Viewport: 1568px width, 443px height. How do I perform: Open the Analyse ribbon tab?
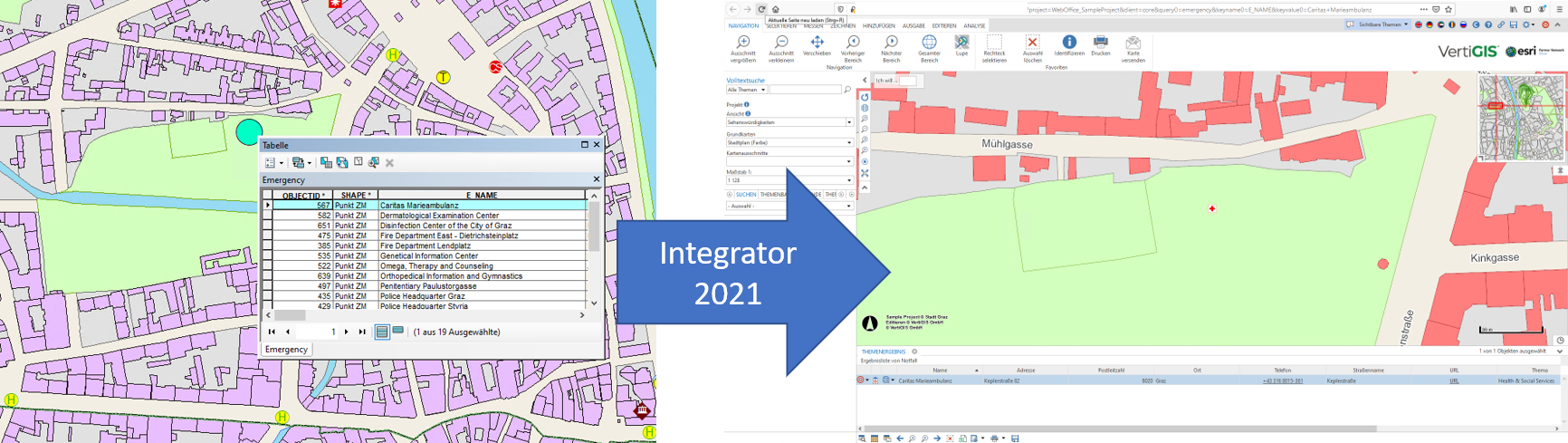tap(974, 26)
